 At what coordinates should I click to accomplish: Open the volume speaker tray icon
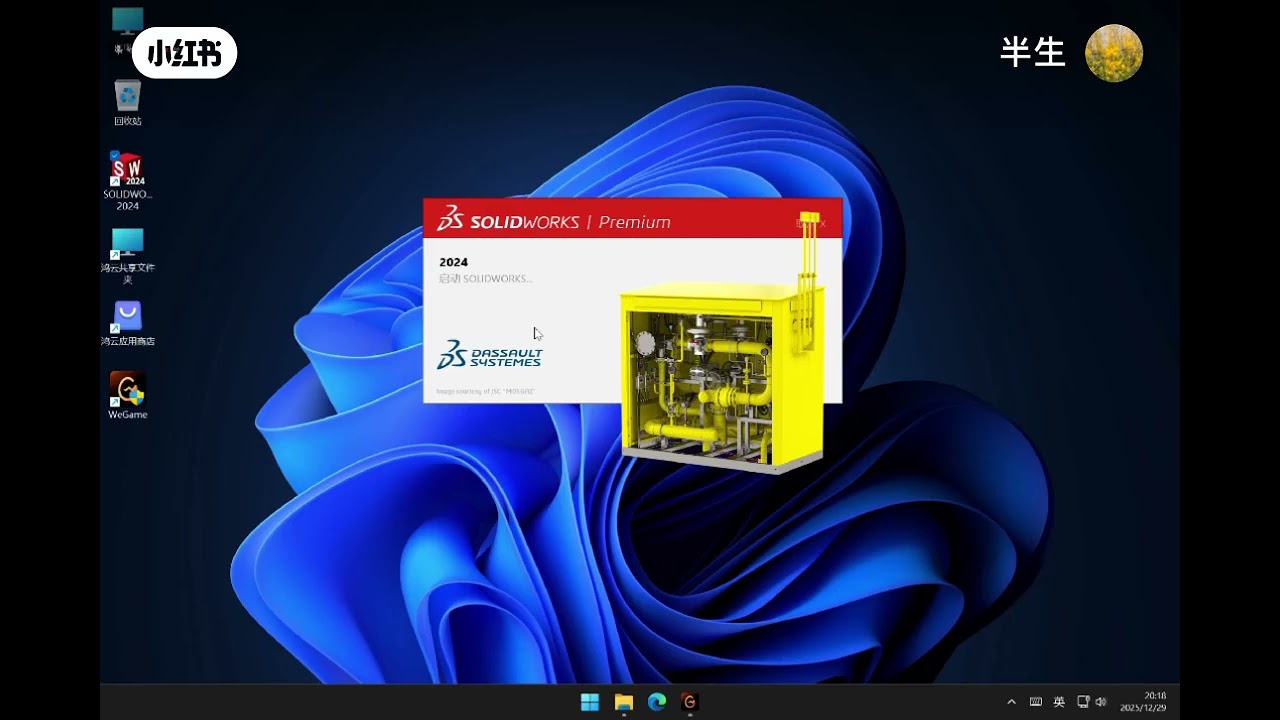[1101, 702]
